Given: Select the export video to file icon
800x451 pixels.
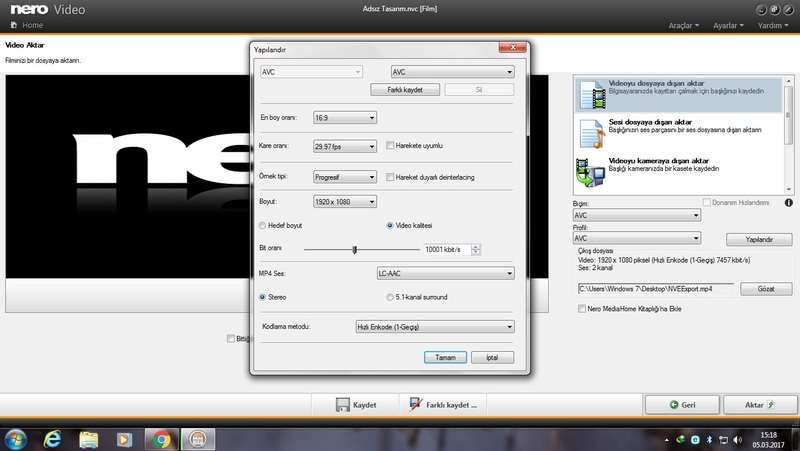Looking at the screenshot, I should click(592, 95).
